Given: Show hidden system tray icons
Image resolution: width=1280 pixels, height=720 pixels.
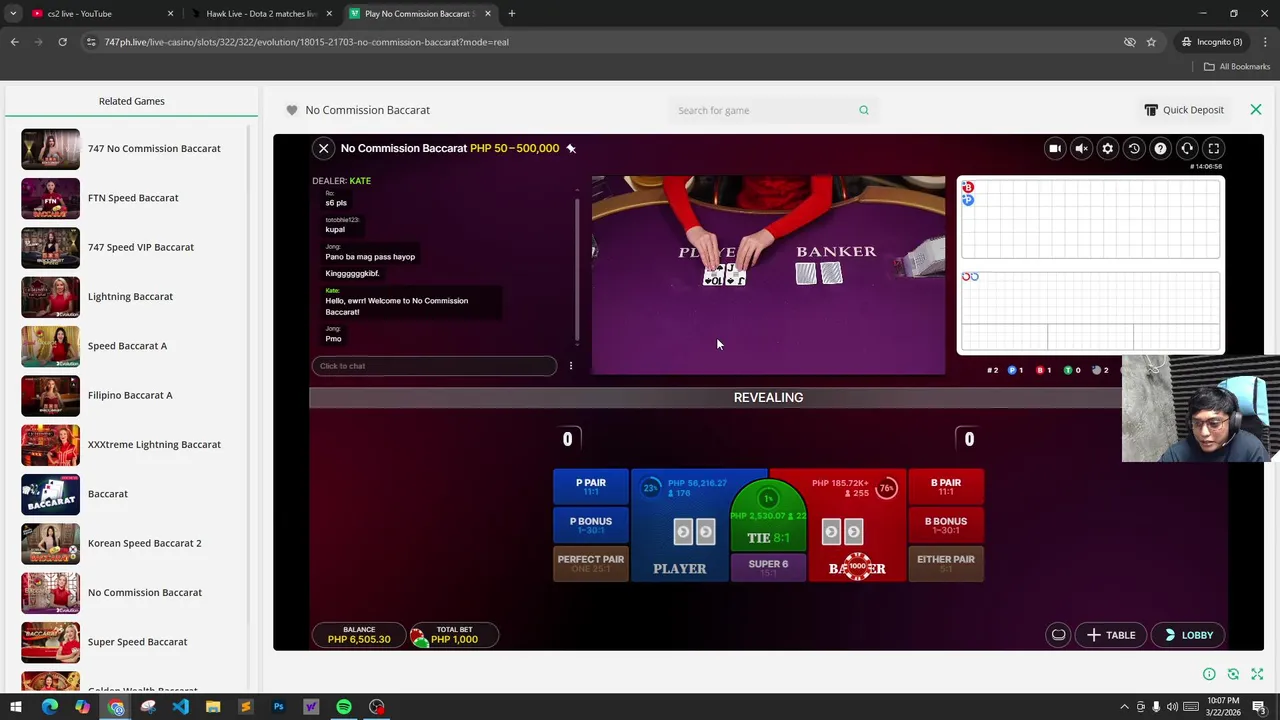Looking at the screenshot, I should point(1124,707).
